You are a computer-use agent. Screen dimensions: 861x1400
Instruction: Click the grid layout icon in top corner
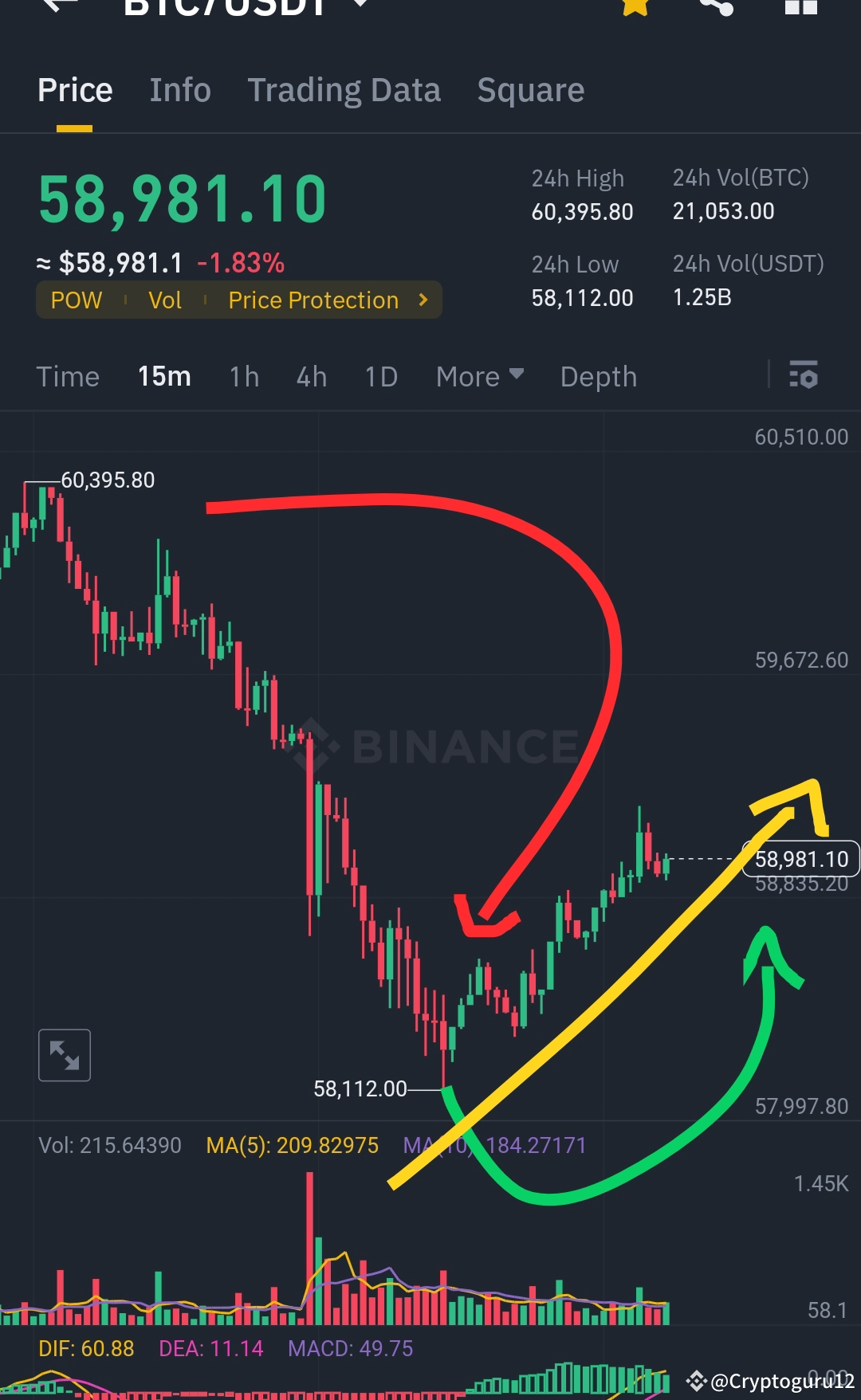(x=801, y=6)
